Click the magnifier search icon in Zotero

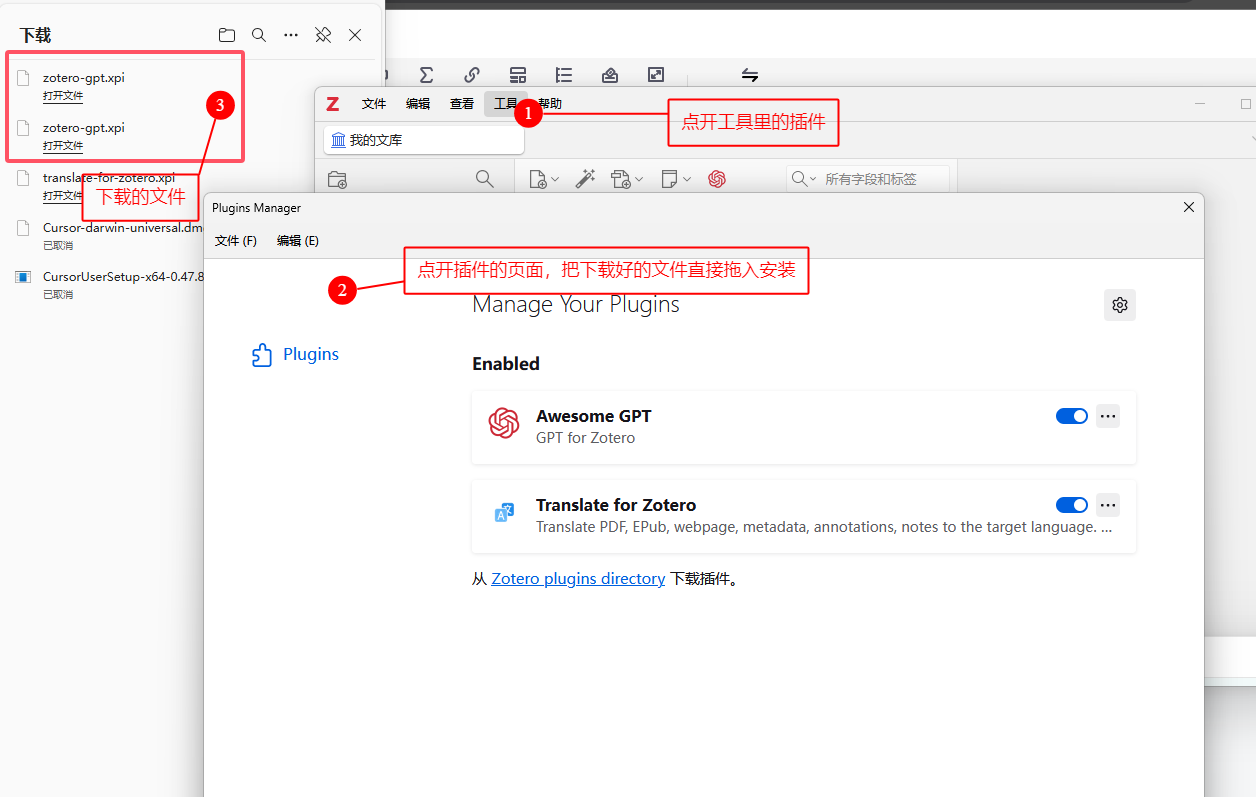pos(485,178)
